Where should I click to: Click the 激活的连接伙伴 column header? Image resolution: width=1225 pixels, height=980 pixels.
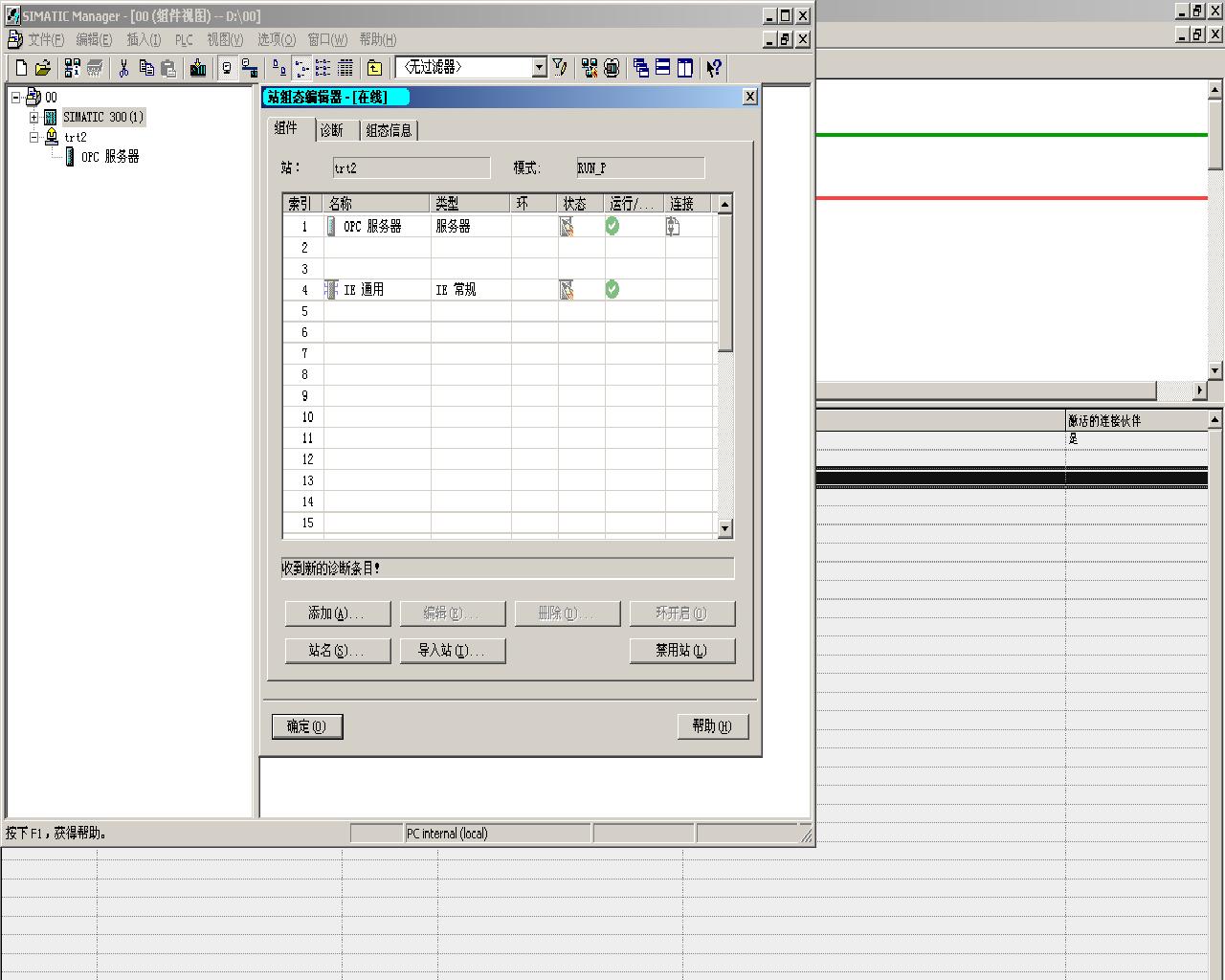1137,421
